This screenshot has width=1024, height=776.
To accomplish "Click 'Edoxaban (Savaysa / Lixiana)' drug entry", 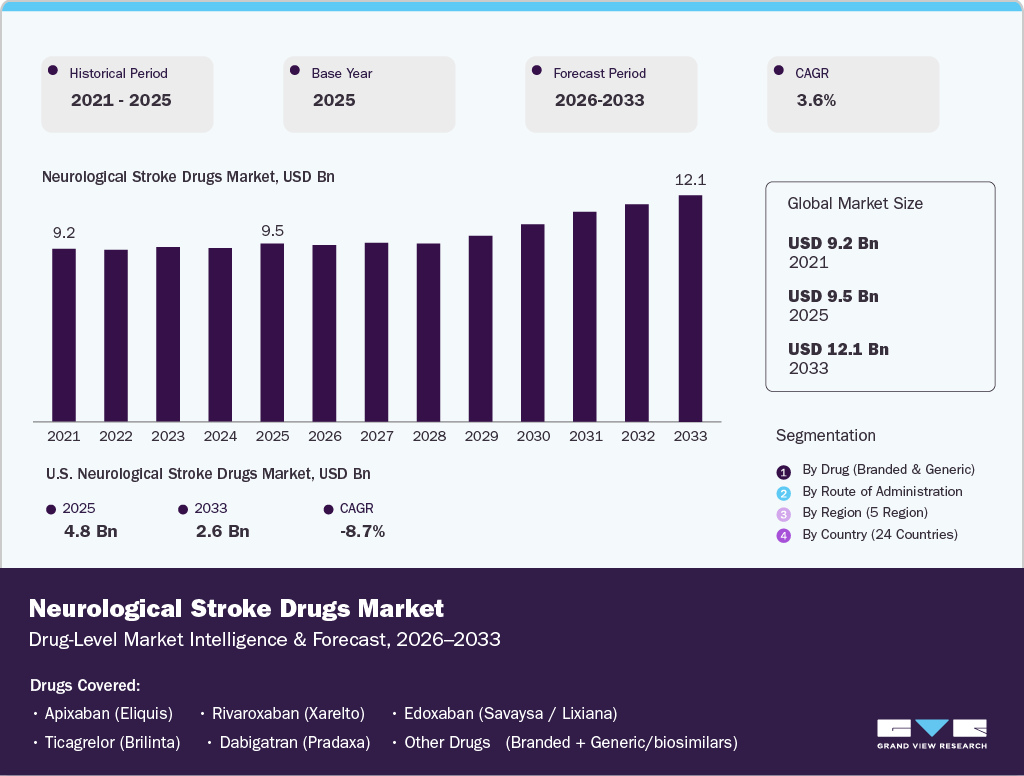I will pyautogui.click(x=511, y=713).
